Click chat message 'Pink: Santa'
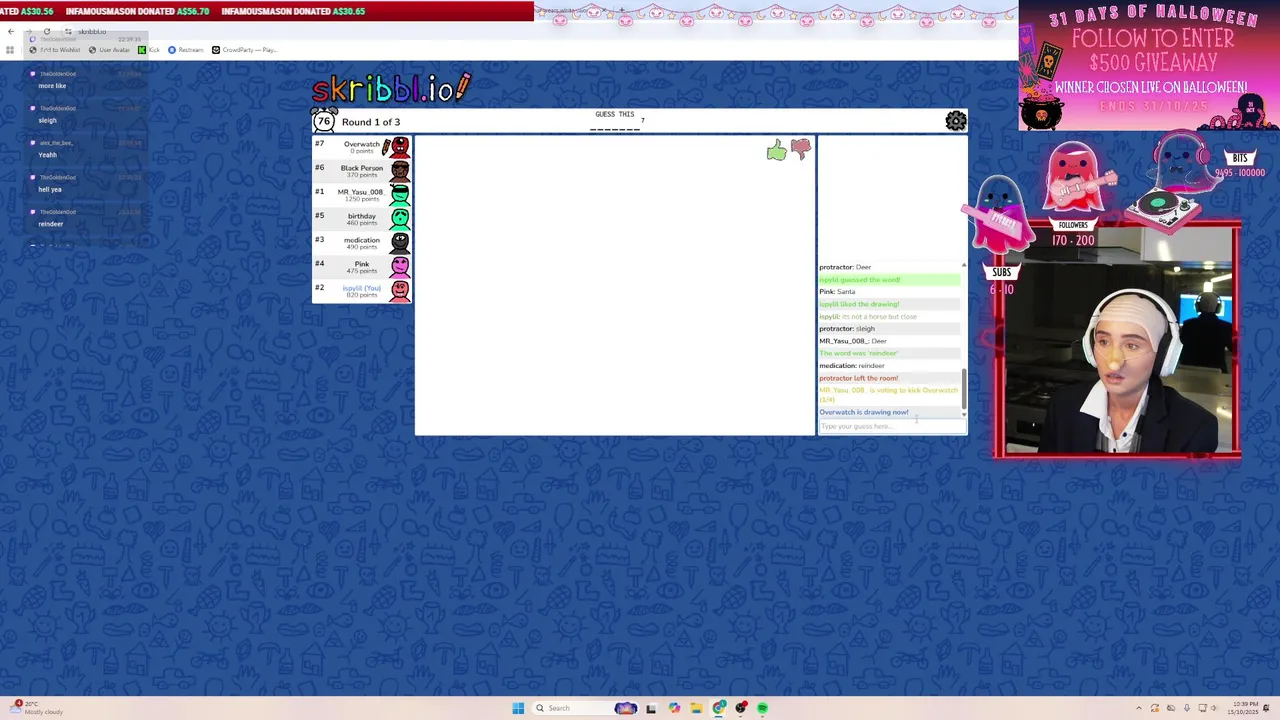This screenshot has width=1280, height=720. [x=837, y=292]
